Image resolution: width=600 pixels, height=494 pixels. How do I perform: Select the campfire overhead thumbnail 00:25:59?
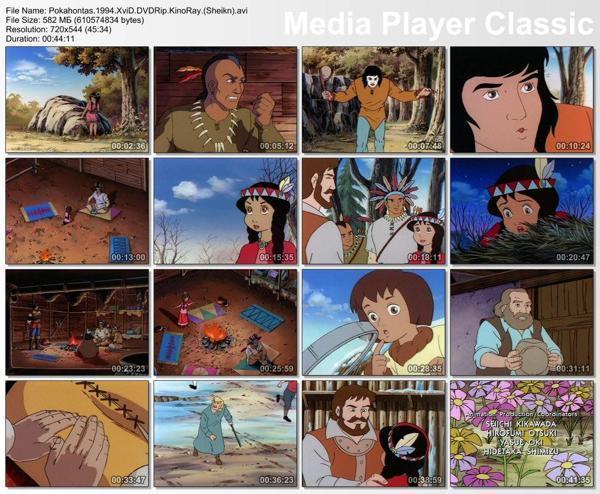pyautogui.click(x=225, y=322)
